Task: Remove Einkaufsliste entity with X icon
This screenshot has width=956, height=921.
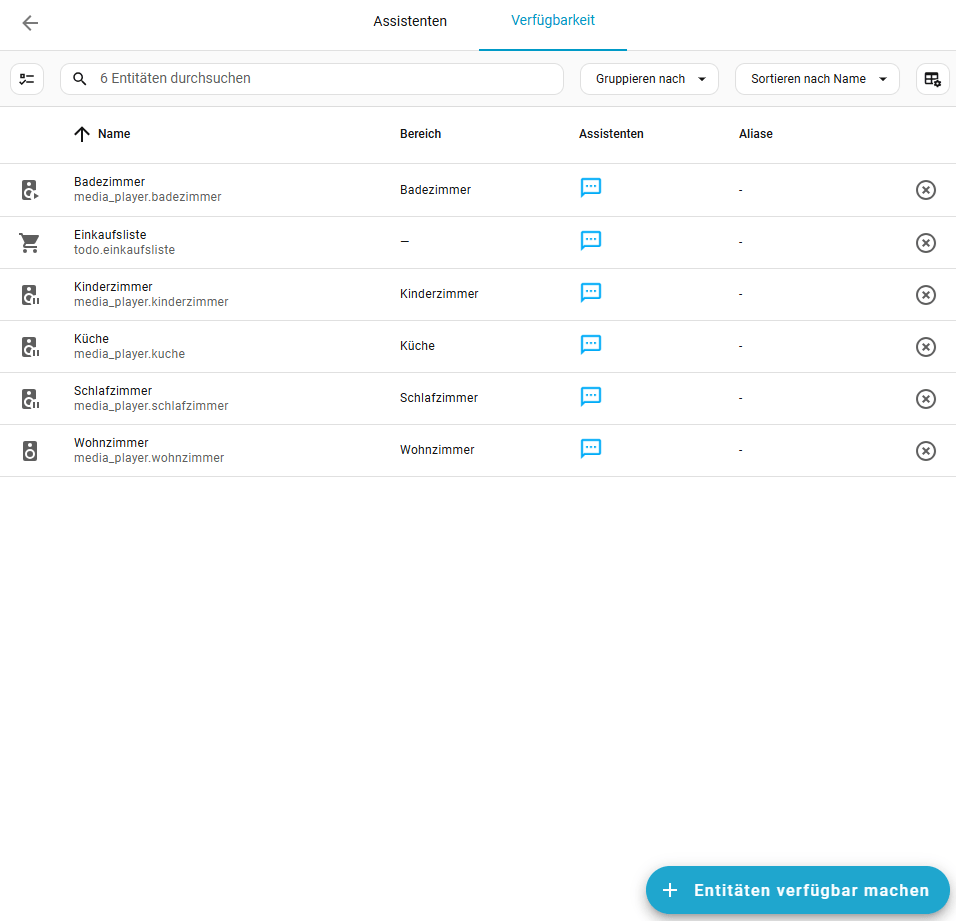Action: pyautogui.click(x=926, y=243)
